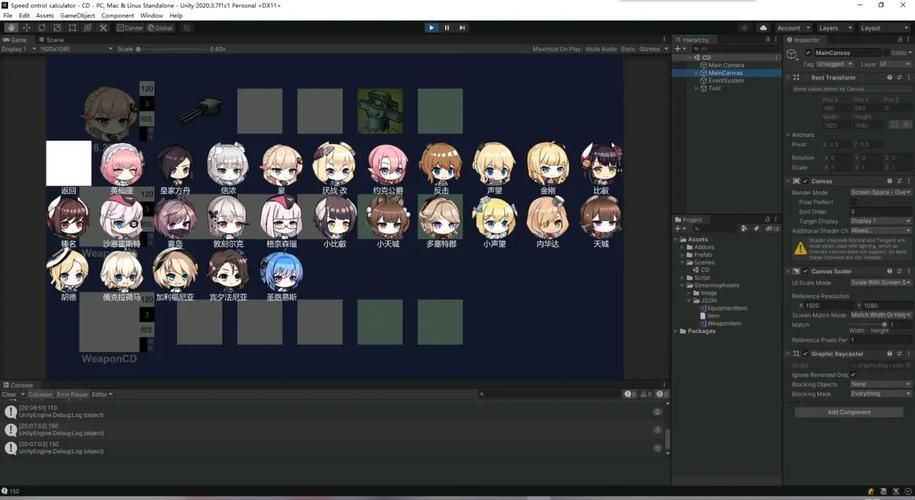Viewport: 915px width, 500px height.
Task: Expand the Prefab folder in Project
Action: (682, 255)
